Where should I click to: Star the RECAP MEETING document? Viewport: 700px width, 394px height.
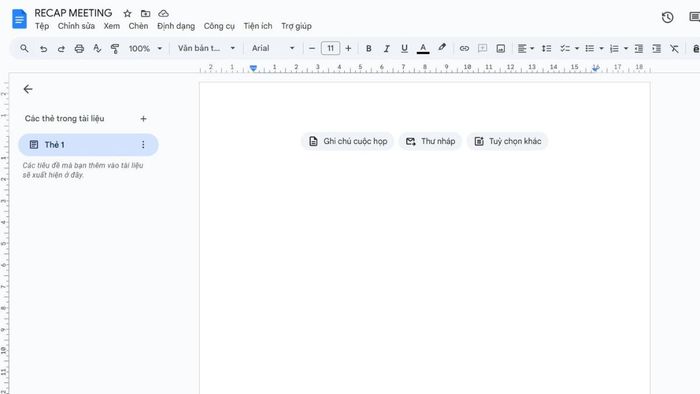point(127,13)
